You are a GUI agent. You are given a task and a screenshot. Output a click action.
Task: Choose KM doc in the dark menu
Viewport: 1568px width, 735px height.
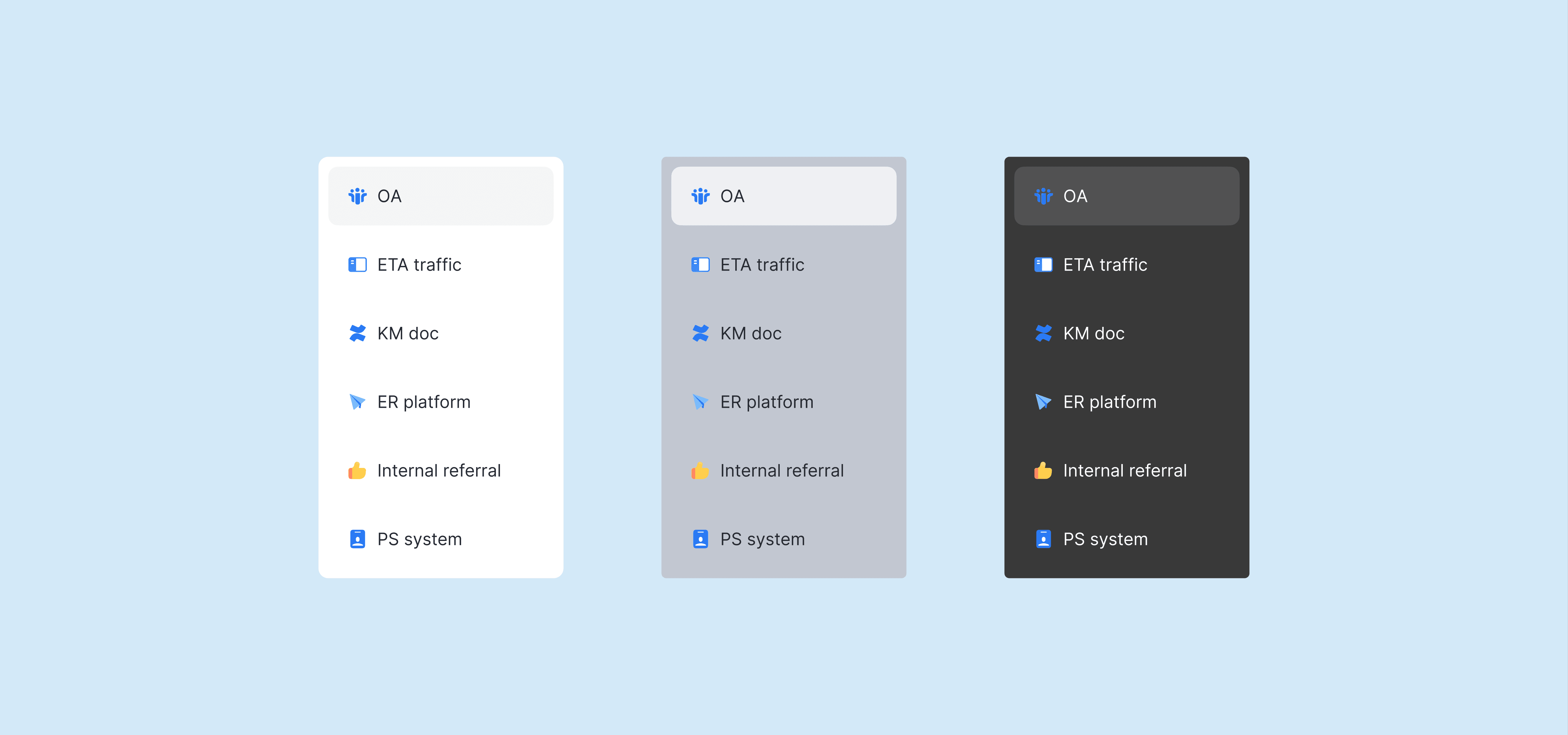pos(1093,333)
